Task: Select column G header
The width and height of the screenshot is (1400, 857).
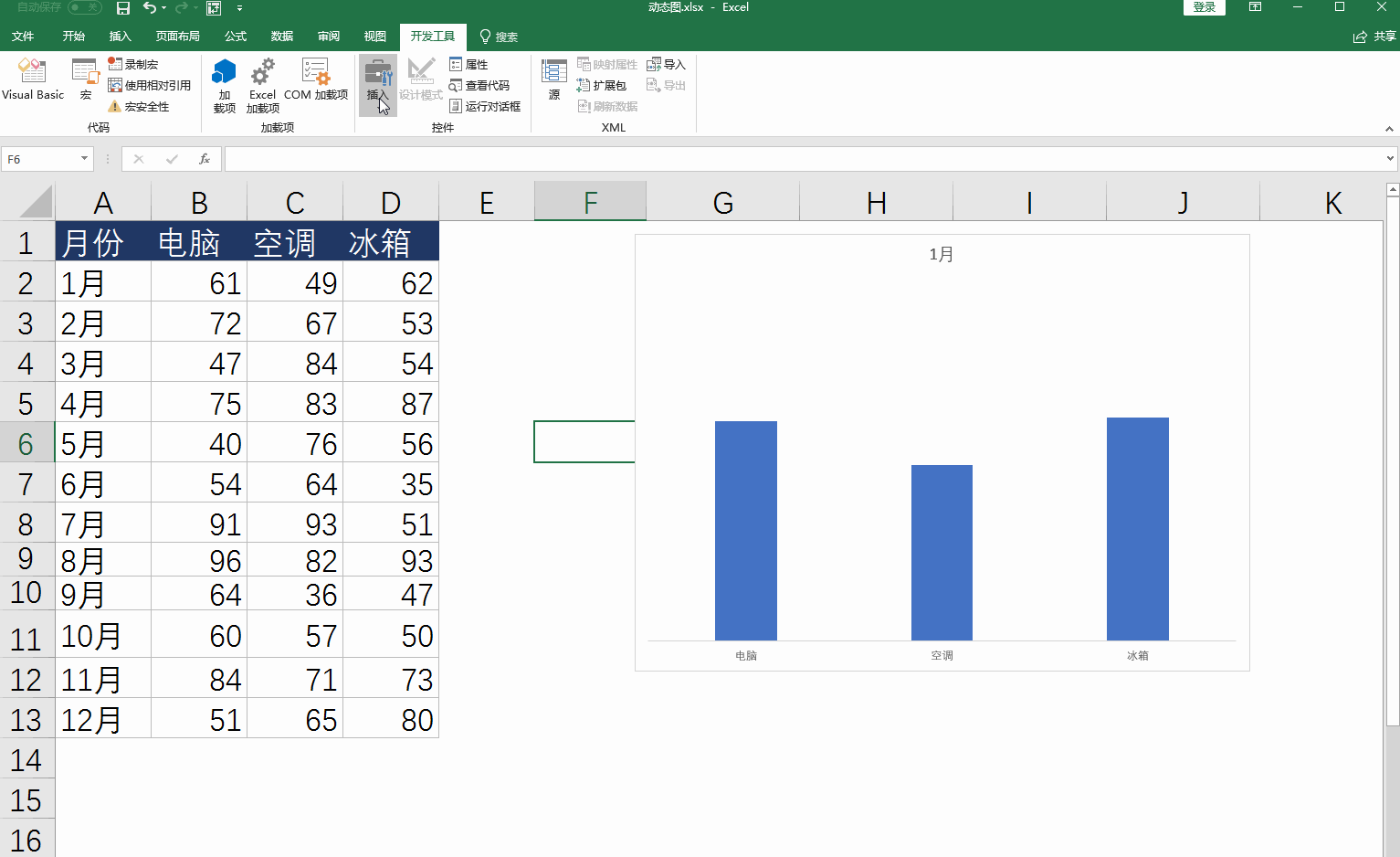Action: [x=723, y=202]
